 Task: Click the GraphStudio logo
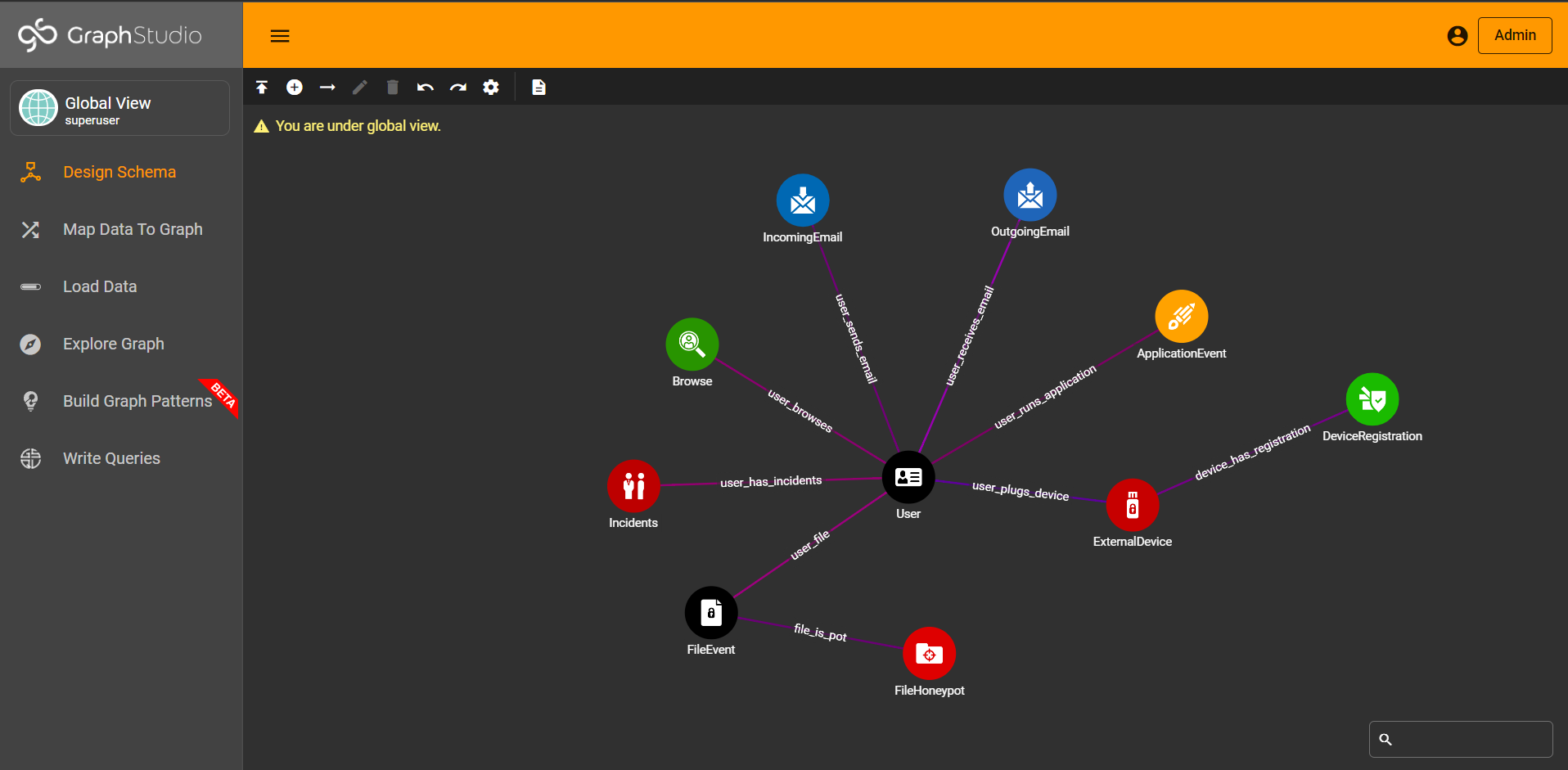tap(110, 35)
